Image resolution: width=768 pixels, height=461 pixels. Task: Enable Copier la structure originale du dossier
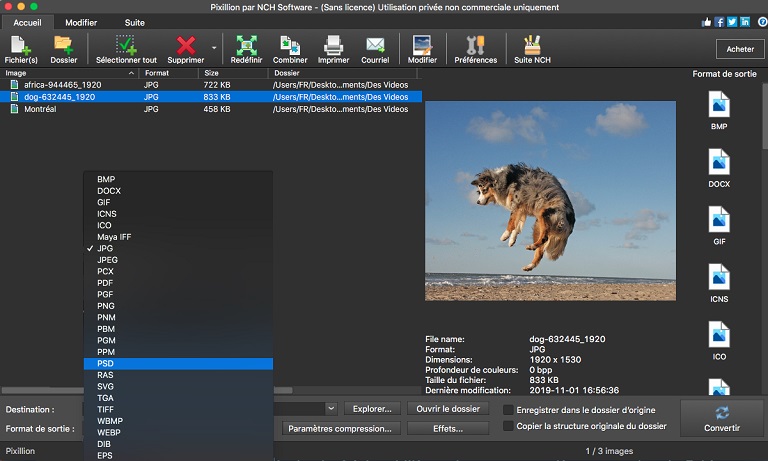[508, 426]
